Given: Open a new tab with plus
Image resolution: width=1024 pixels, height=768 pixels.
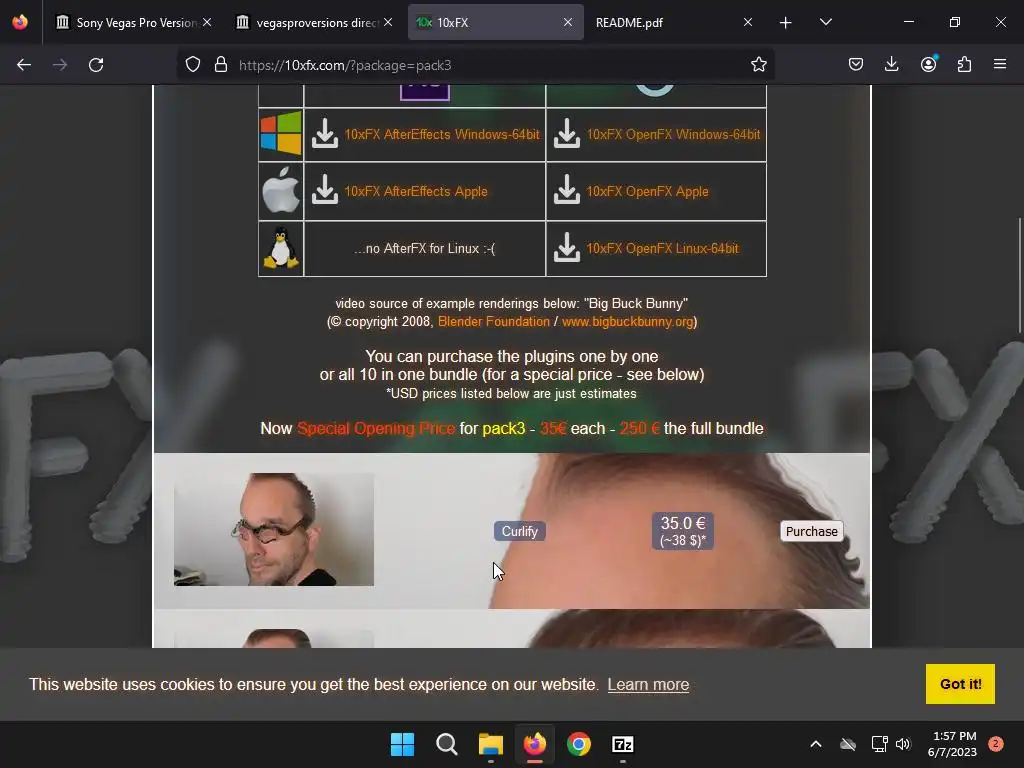Looking at the screenshot, I should point(786,23).
